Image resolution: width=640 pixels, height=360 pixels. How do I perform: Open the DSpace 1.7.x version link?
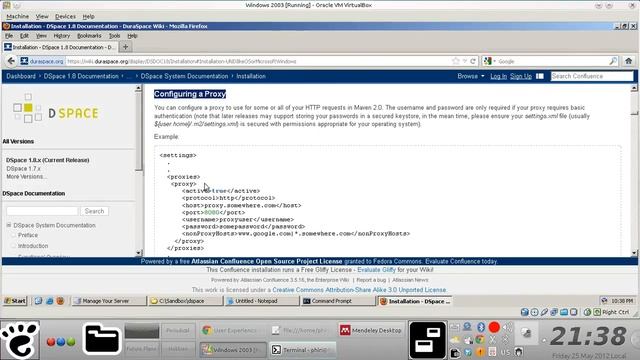point(23,169)
